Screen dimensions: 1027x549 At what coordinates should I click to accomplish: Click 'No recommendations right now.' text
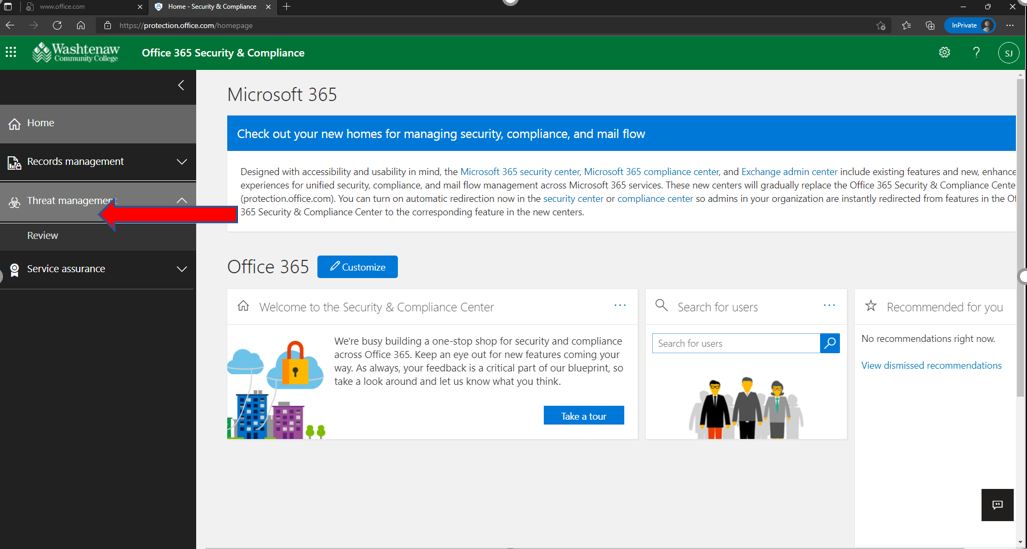point(928,339)
